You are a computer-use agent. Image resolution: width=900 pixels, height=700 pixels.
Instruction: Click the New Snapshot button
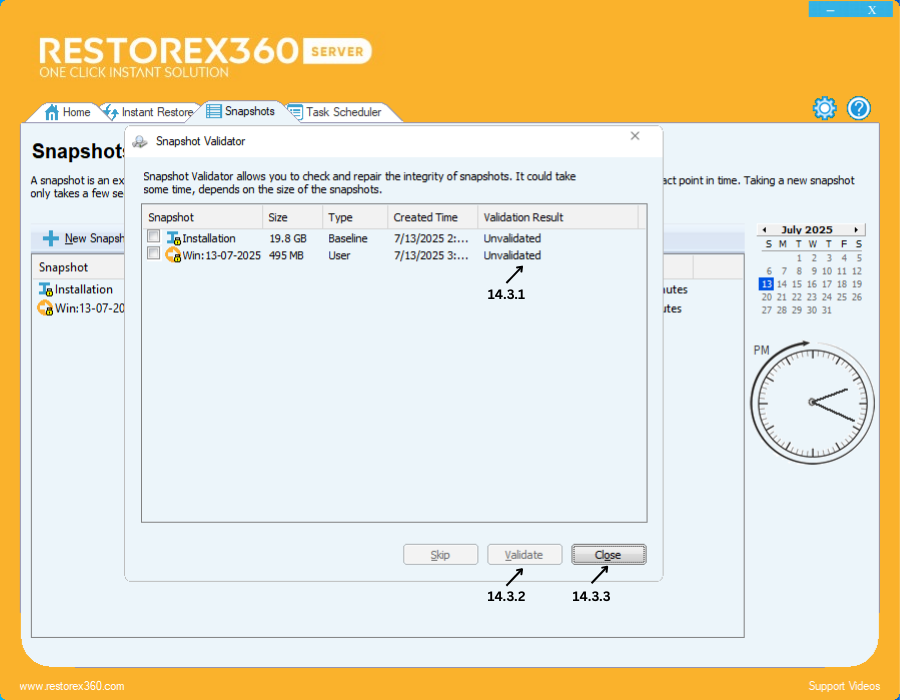point(84,238)
